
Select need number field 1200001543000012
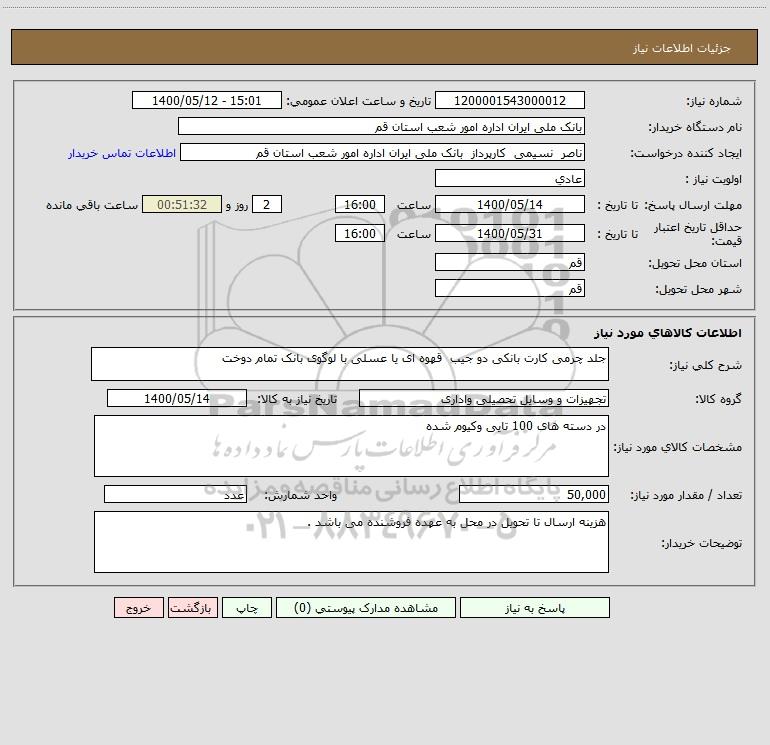pyautogui.click(x=510, y=100)
